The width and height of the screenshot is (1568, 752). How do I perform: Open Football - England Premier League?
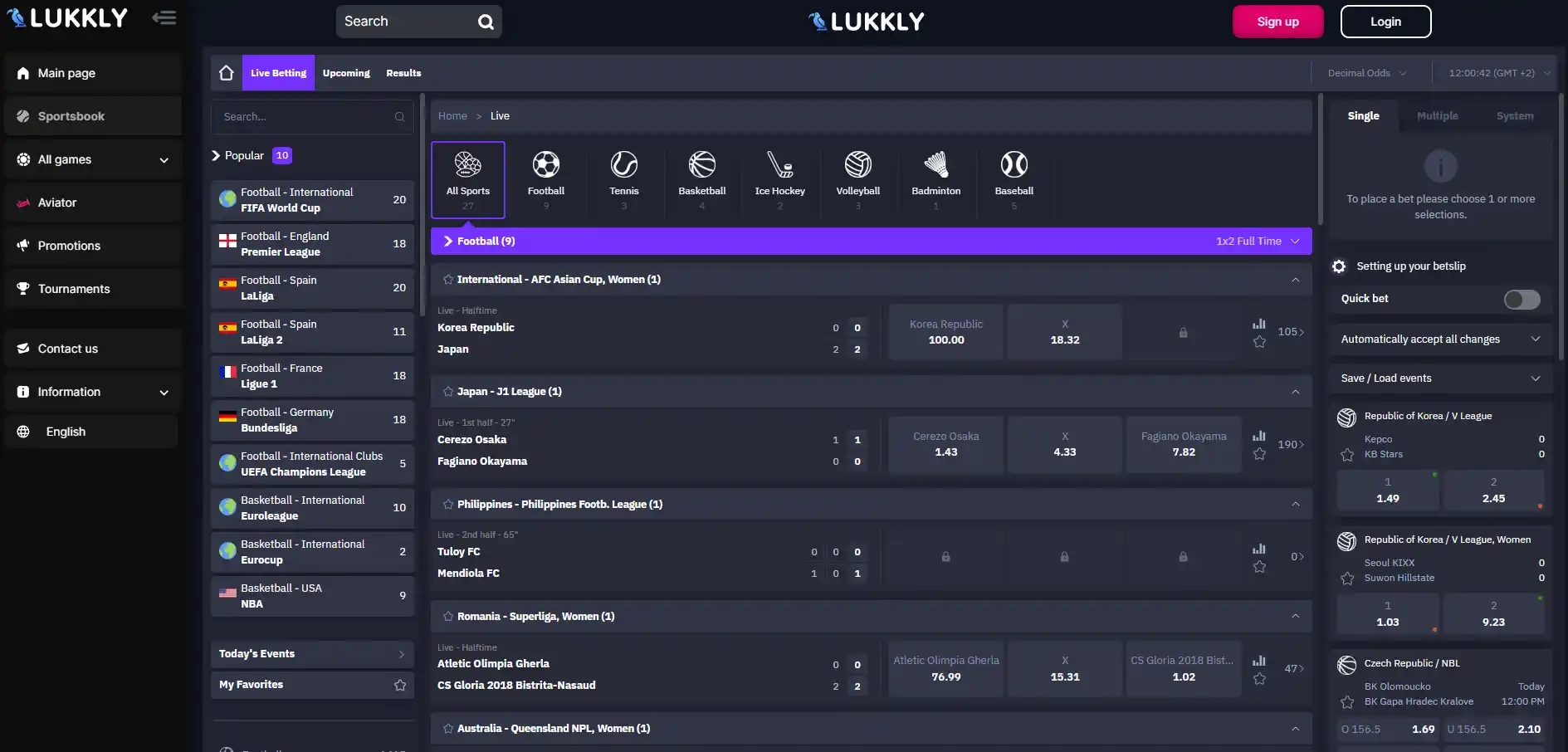pos(312,244)
